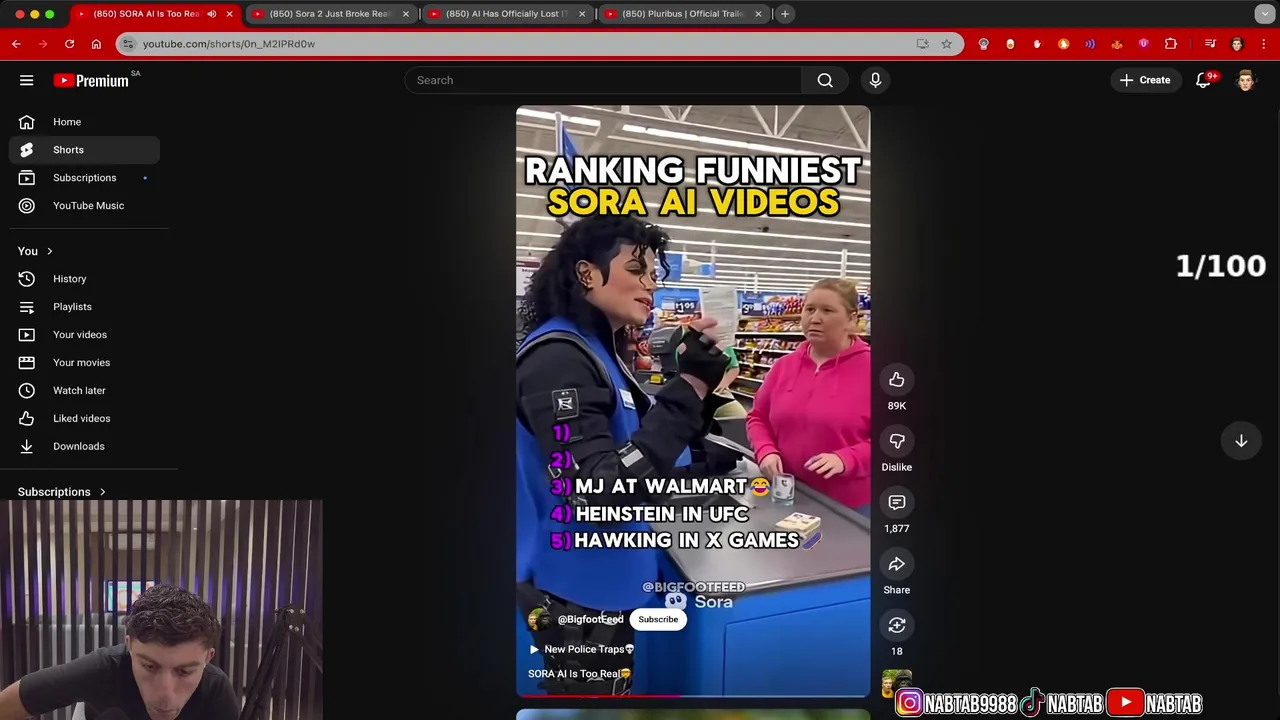Click the browser home icon
Screen dimensions: 1280x720
pyautogui.click(x=96, y=44)
